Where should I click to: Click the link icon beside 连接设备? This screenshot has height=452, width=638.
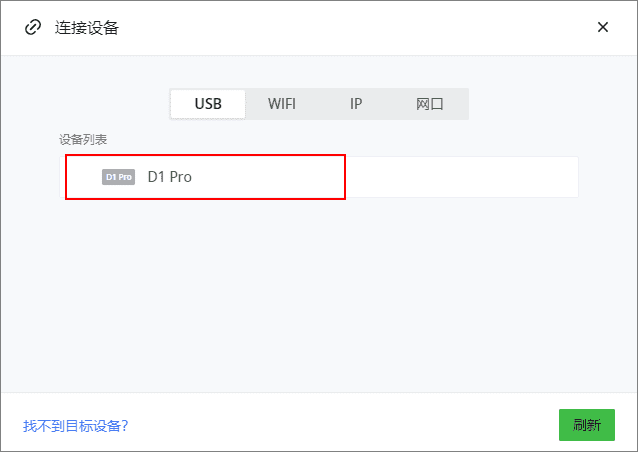tap(33, 27)
